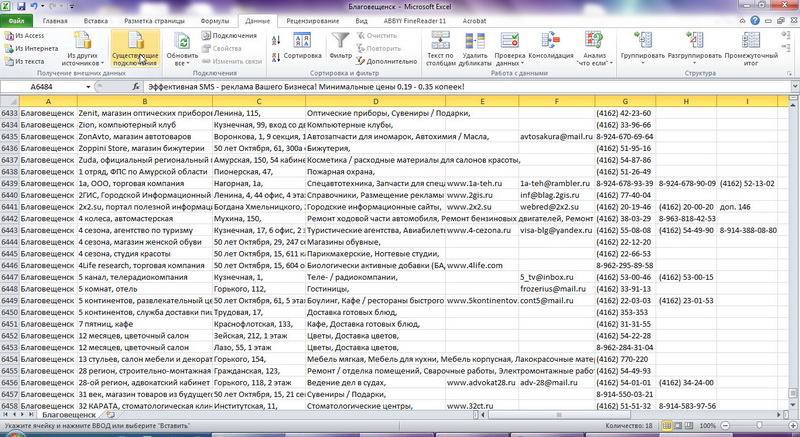This screenshot has width=800, height=437.
Task: Import data from the Internet
Action: click(31, 48)
